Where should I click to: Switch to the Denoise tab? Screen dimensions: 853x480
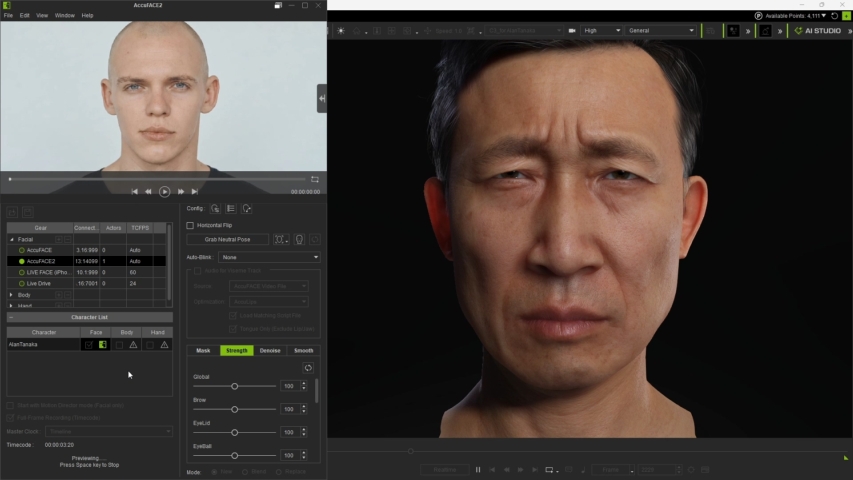coord(270,351)
